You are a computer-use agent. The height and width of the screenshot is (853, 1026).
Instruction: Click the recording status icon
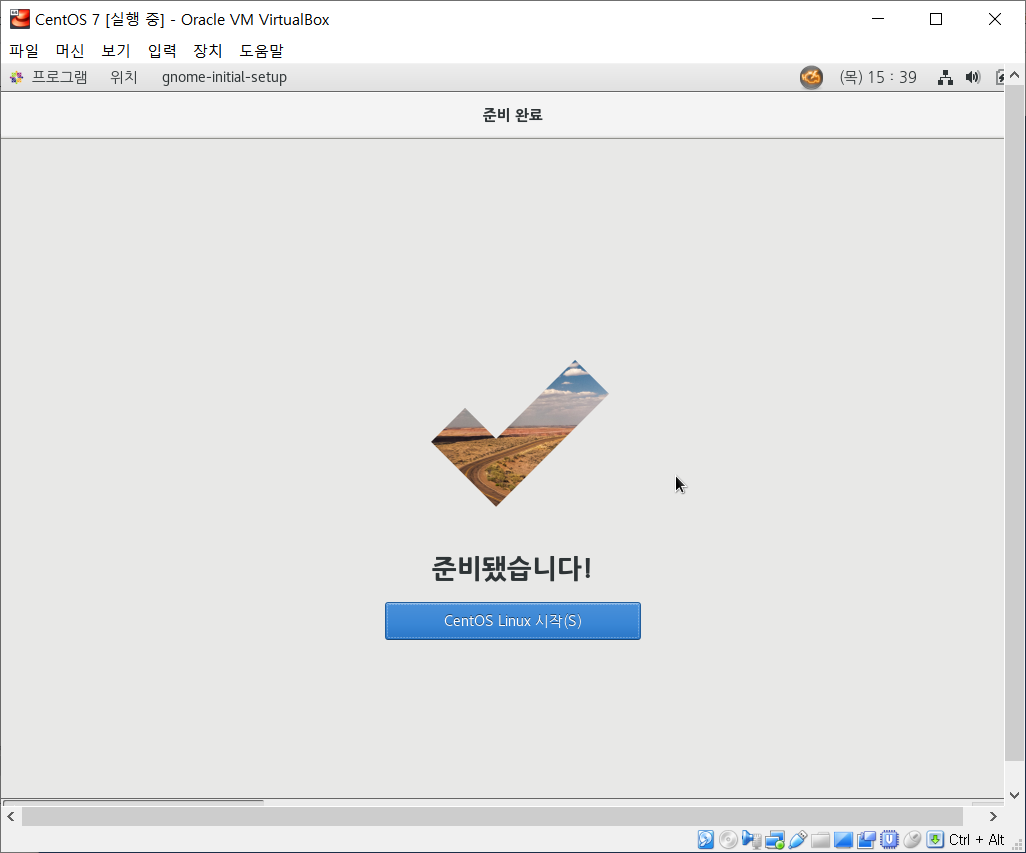(x=866, y=839)
